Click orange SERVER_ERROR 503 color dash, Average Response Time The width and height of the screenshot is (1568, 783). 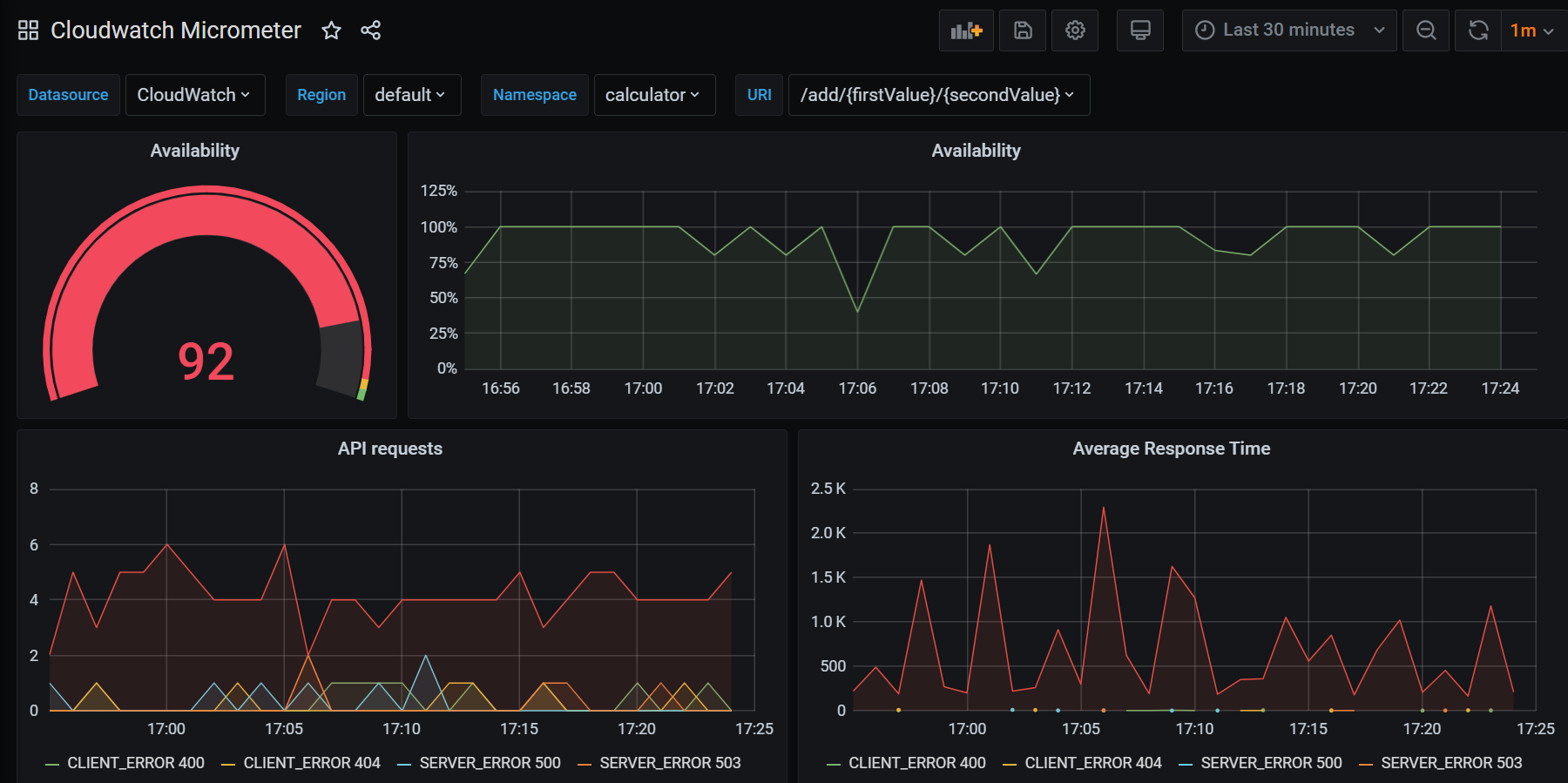click(1366, 765)
